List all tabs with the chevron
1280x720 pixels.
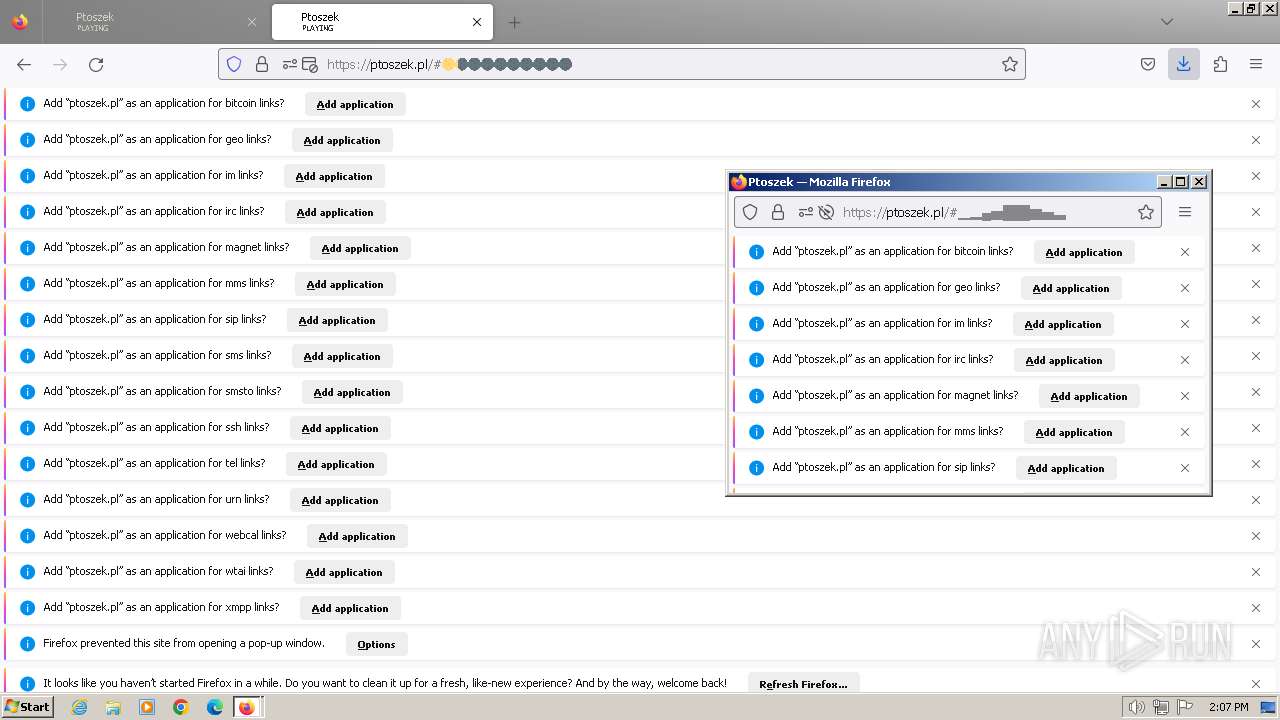tap(1167, 22)
